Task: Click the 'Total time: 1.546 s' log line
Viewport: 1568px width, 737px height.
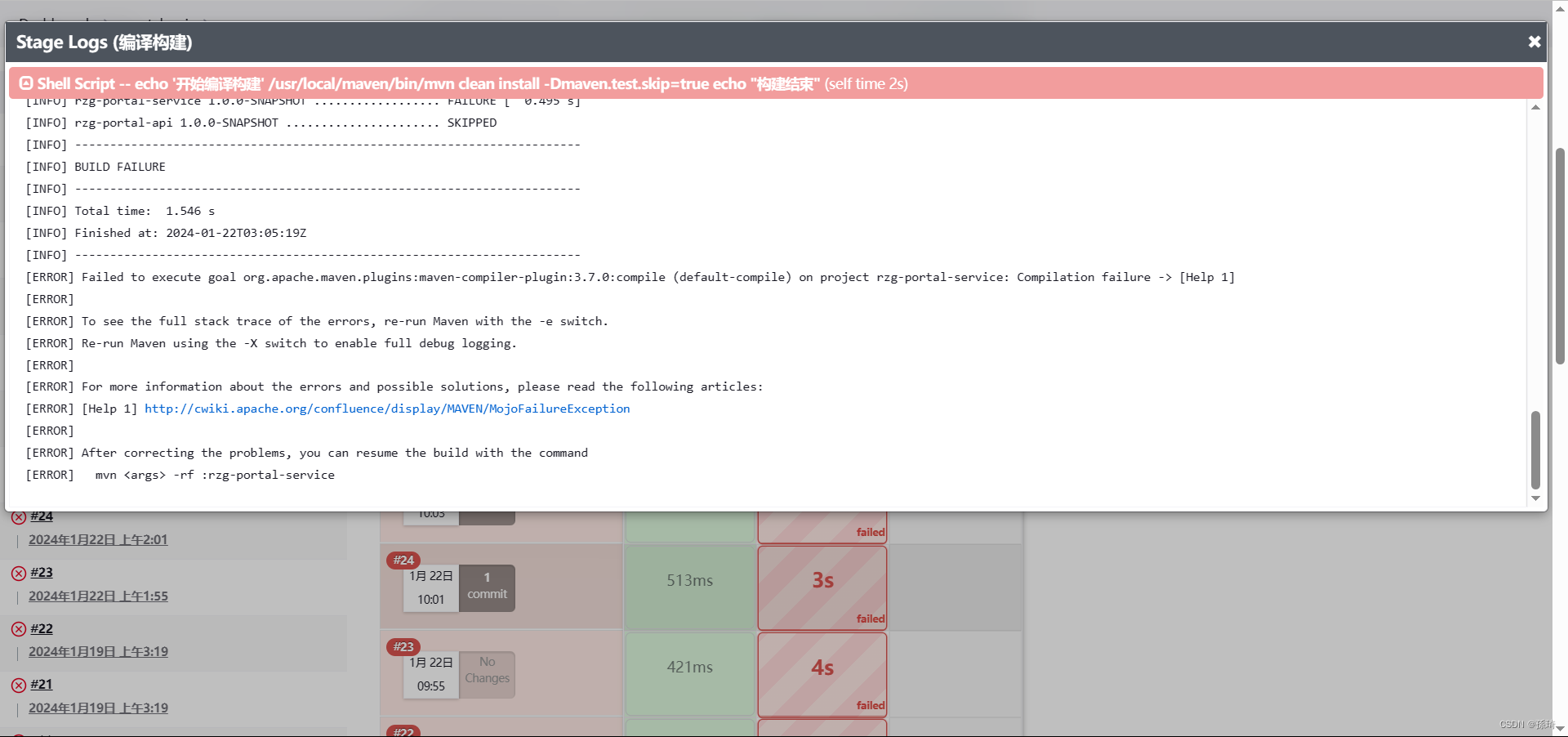Action: tap(121, 211)
